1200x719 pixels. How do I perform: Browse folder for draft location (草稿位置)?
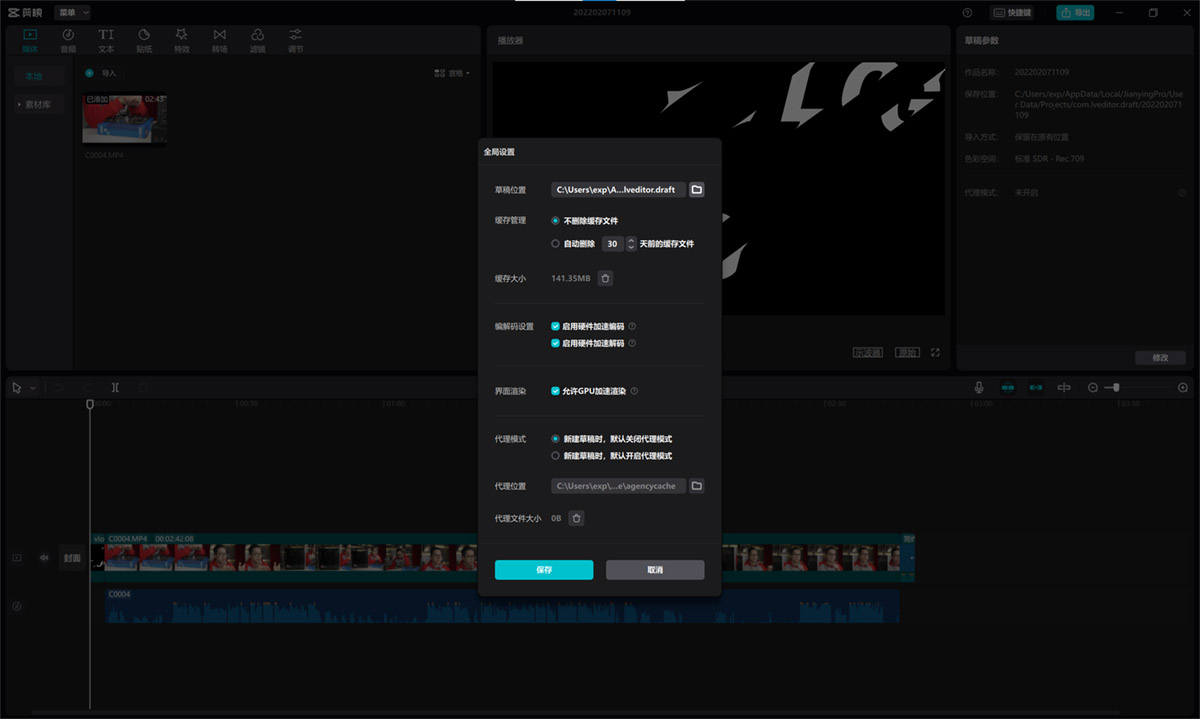pyautogui.click(x=697, y=189)
